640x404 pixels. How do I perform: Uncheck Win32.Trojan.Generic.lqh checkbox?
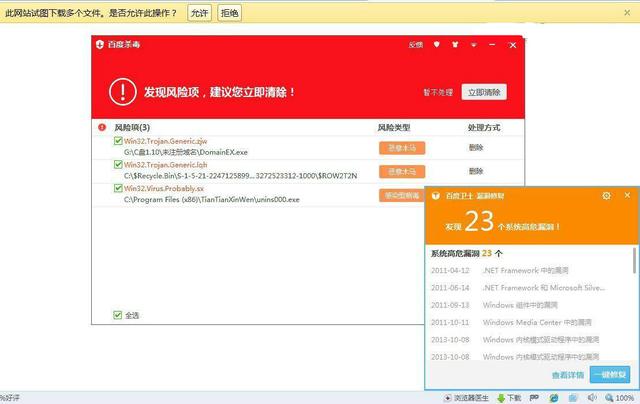118,164
